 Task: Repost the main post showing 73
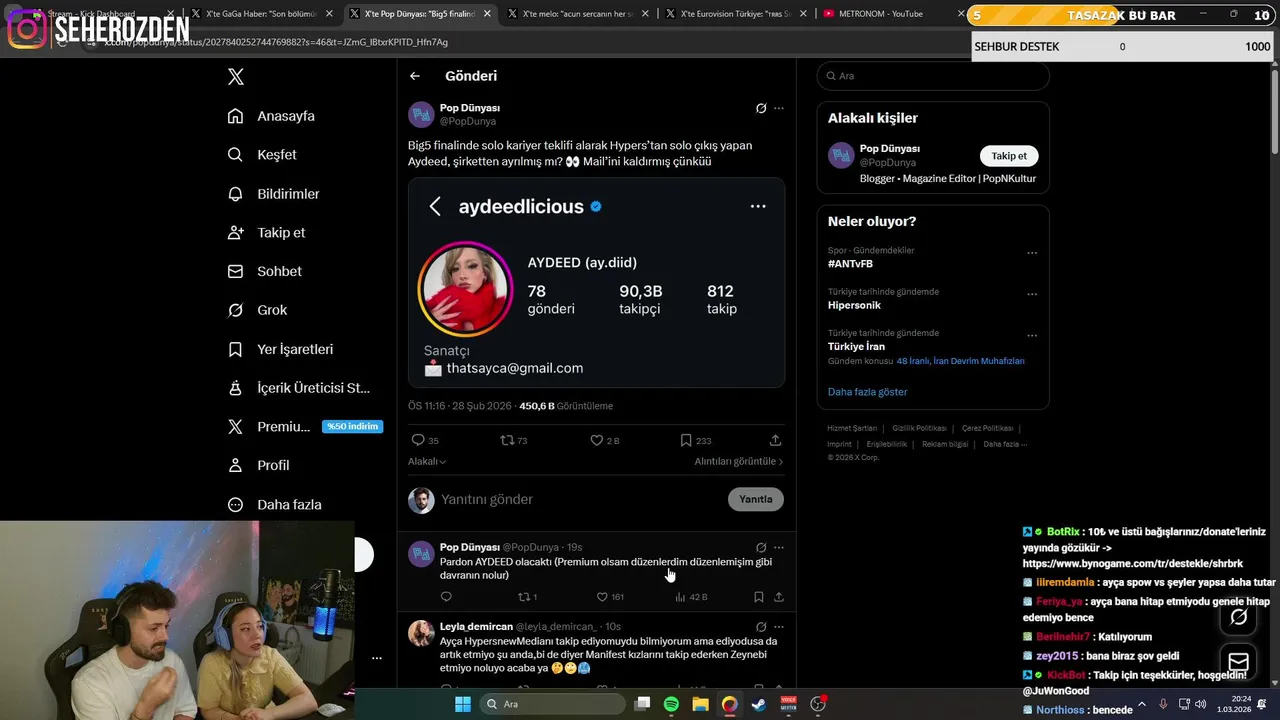[x=514, y=440]
